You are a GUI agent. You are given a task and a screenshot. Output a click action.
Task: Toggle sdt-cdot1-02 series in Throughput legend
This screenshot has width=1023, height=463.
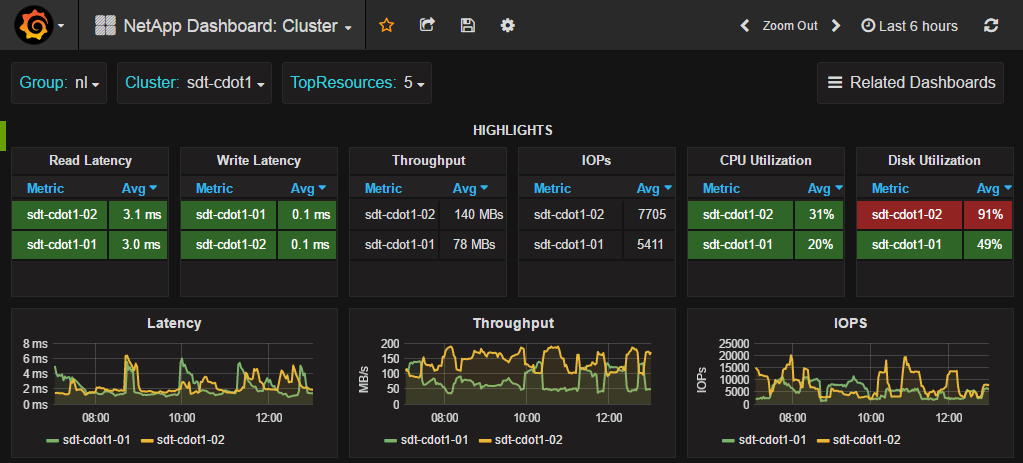click(527, 440)
